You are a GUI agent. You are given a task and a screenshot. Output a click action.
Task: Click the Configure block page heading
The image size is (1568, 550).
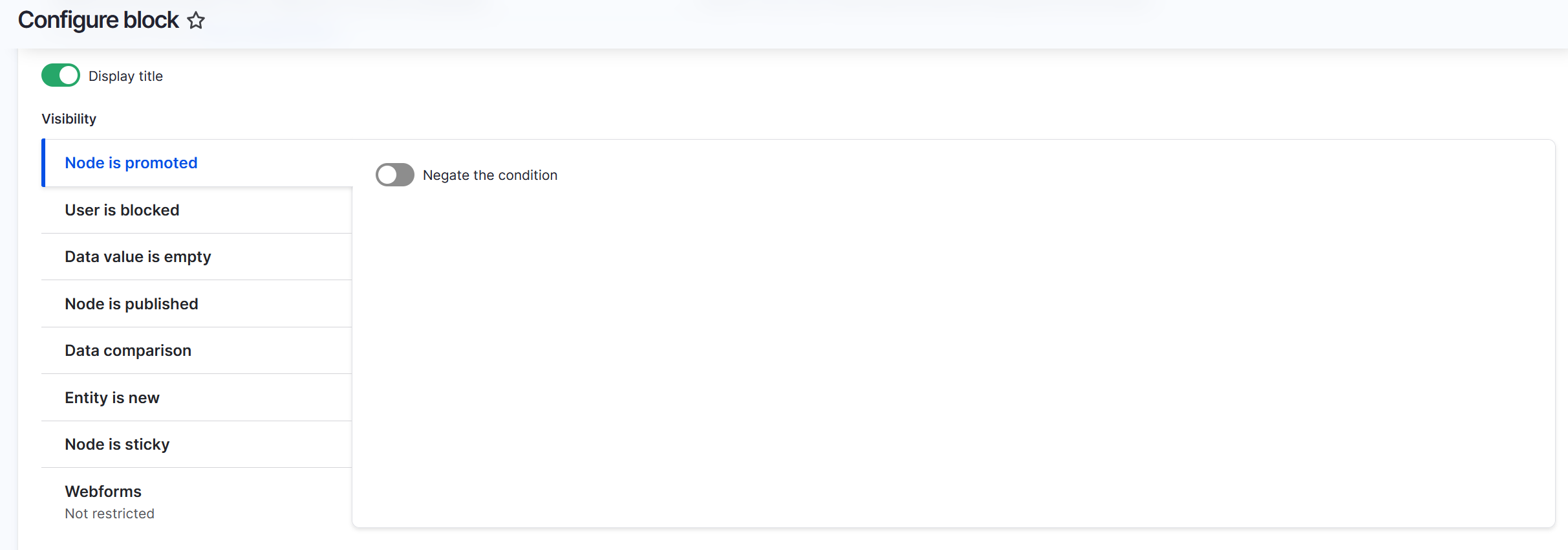pos(98,21)
